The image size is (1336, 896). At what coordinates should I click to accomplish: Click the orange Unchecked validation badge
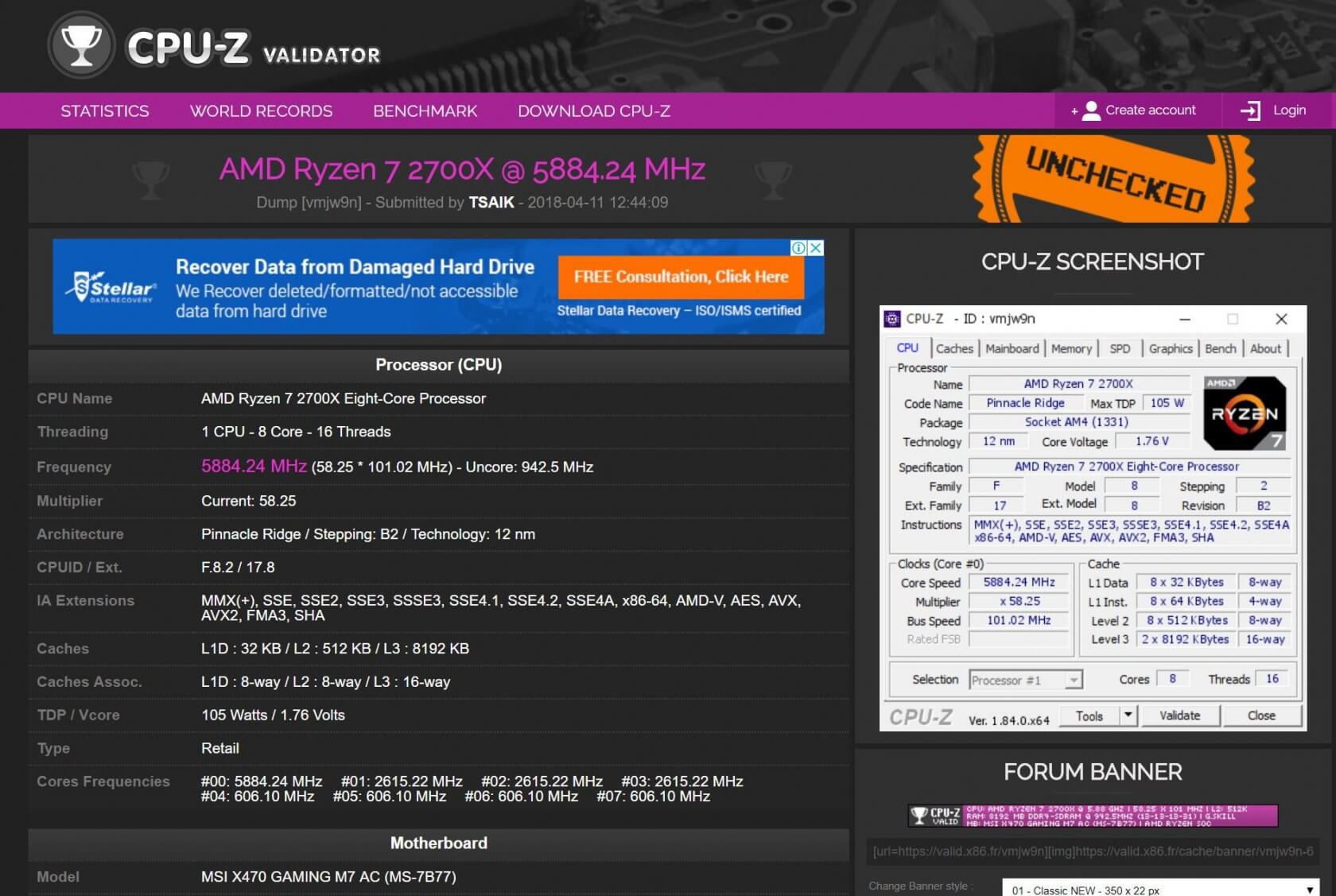tap(1113, 179)
